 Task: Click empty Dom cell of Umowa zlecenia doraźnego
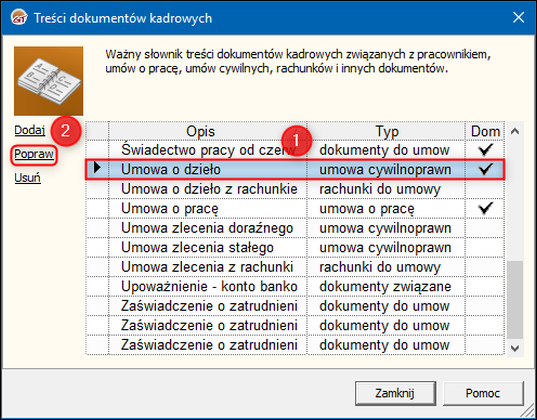coord(485,228)
